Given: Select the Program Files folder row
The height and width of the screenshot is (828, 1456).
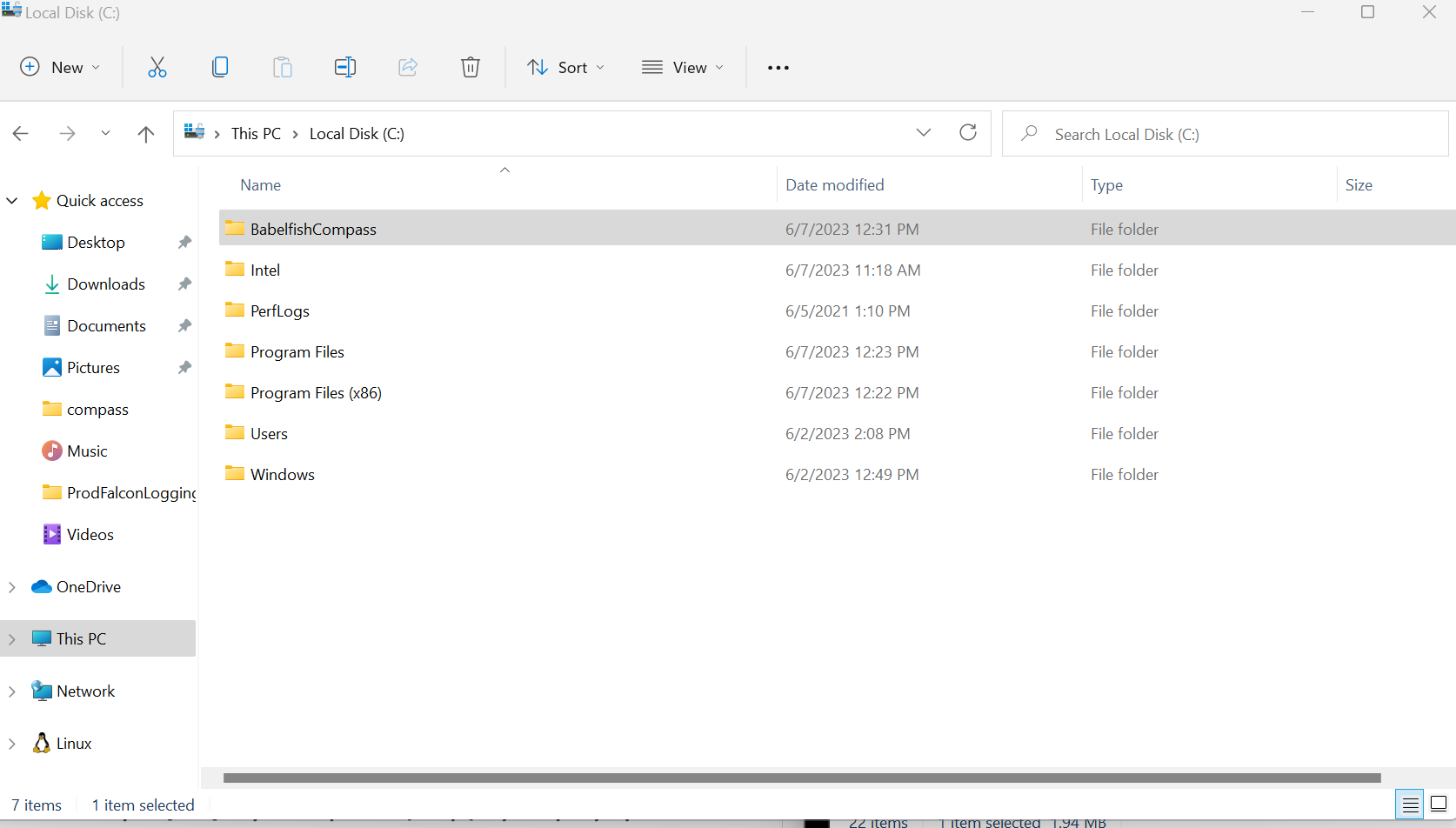Looking at the screenshot, I should [x=838, y=351].
